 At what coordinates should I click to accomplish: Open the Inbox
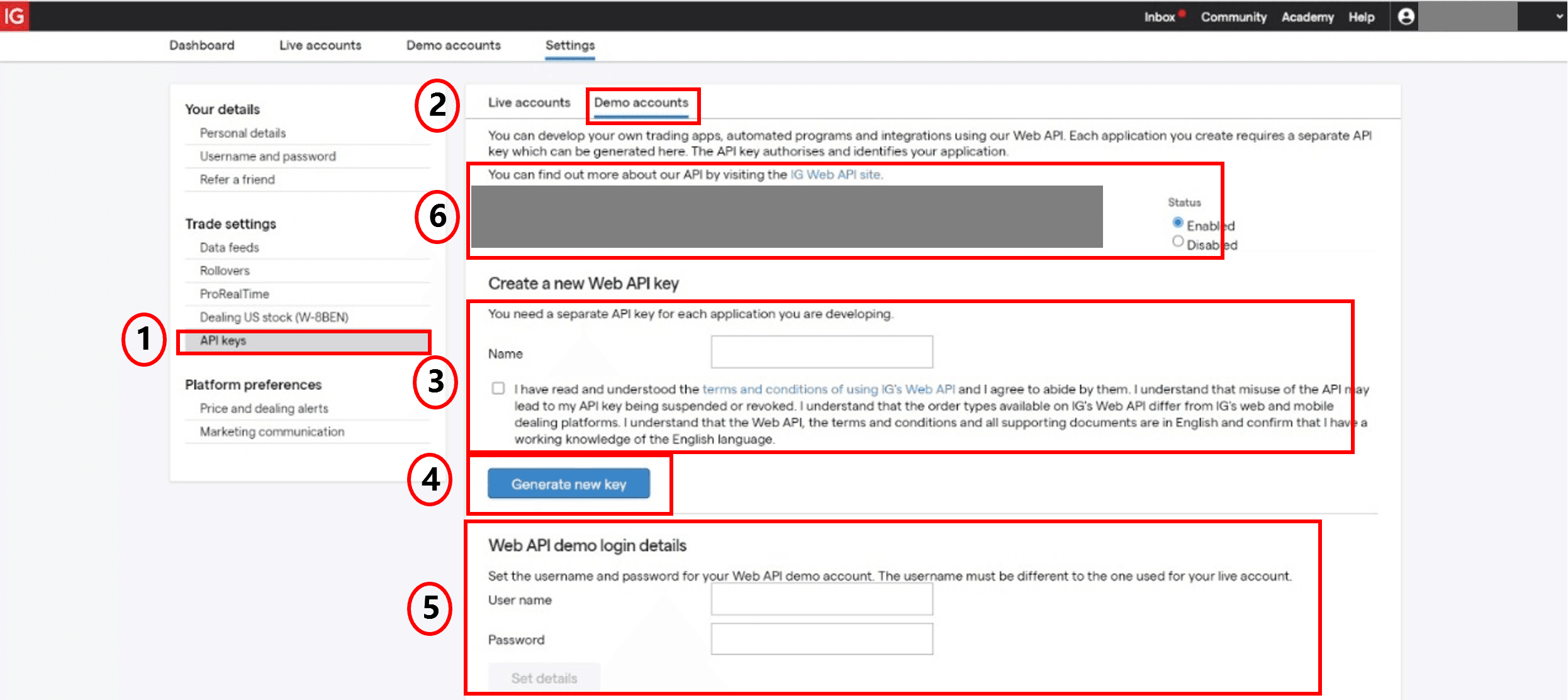click(x=1159, y=18)
